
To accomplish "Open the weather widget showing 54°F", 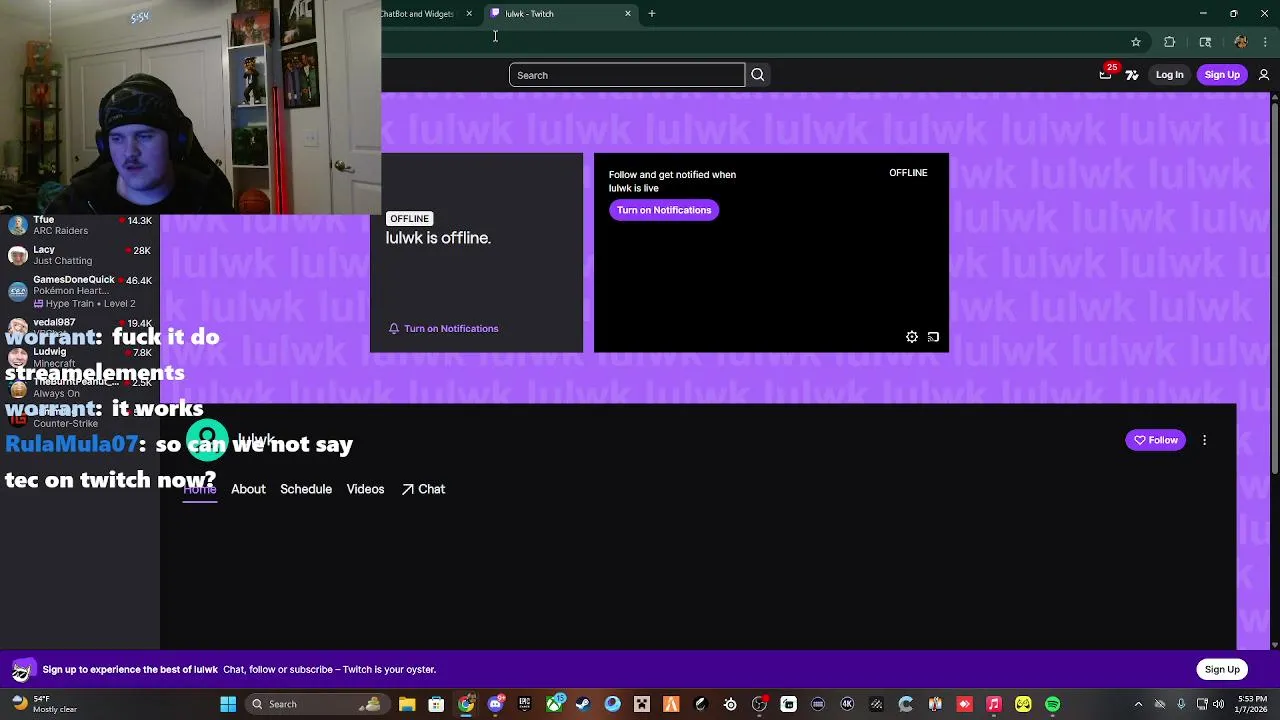I will coord(44,704).
